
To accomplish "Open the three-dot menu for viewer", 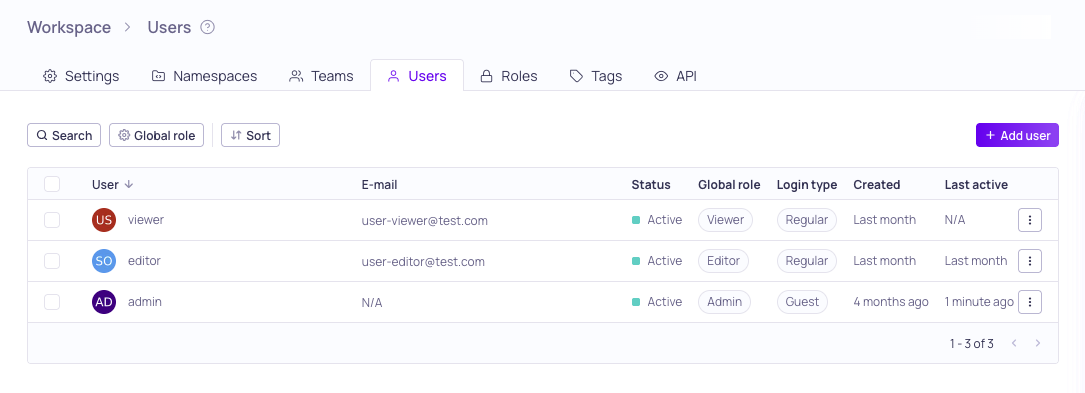I will (1030, 220).
